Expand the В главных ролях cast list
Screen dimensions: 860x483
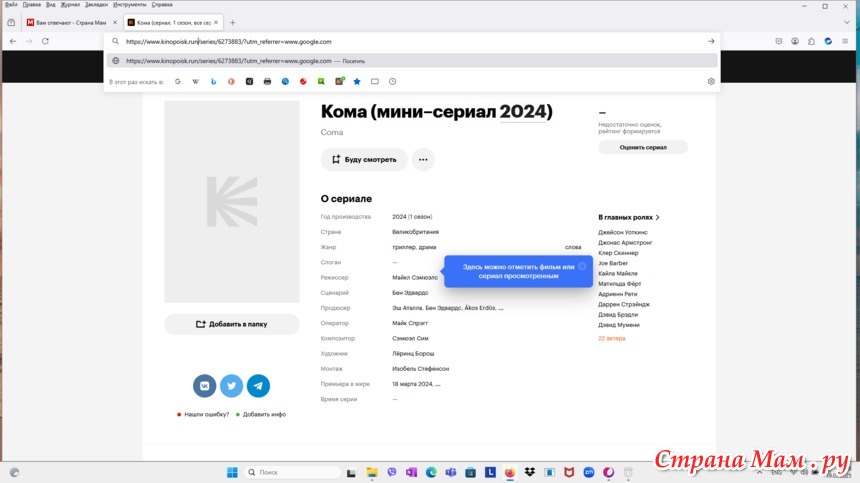[629, 217]
